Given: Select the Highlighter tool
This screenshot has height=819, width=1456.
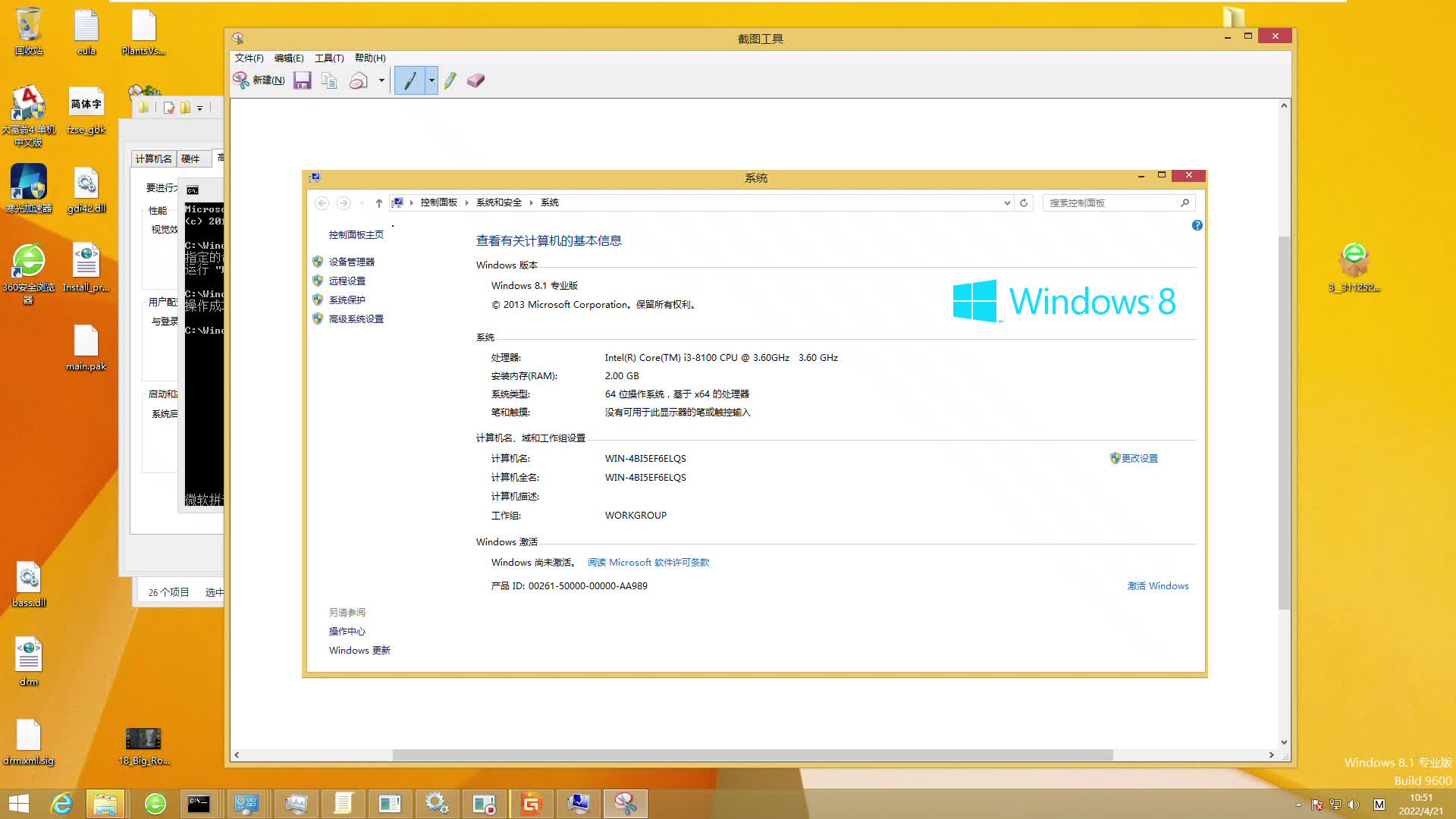Looking at the screenshot, I should [450, 80].
